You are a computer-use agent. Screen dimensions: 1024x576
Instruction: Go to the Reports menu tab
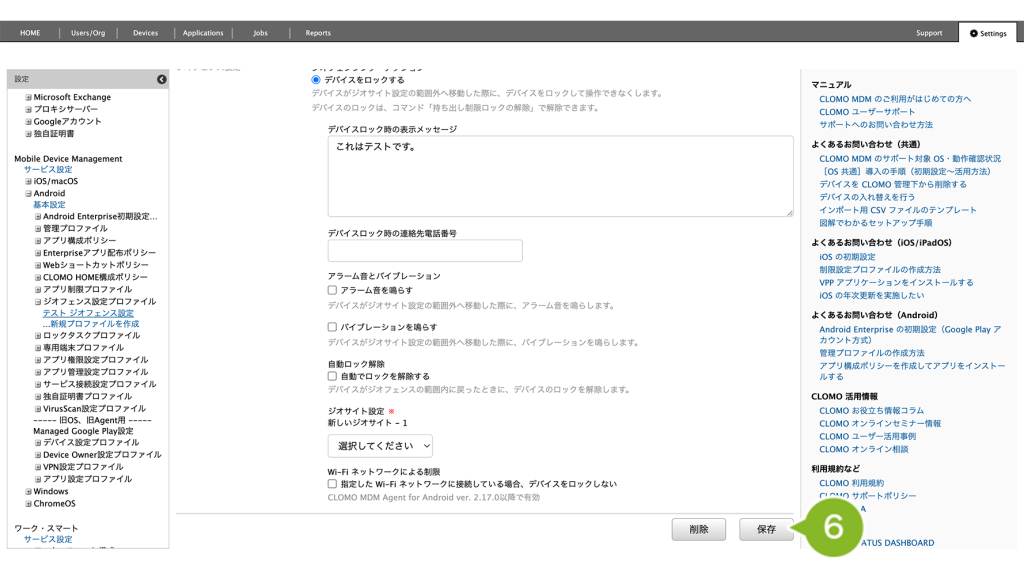(318, 33)
